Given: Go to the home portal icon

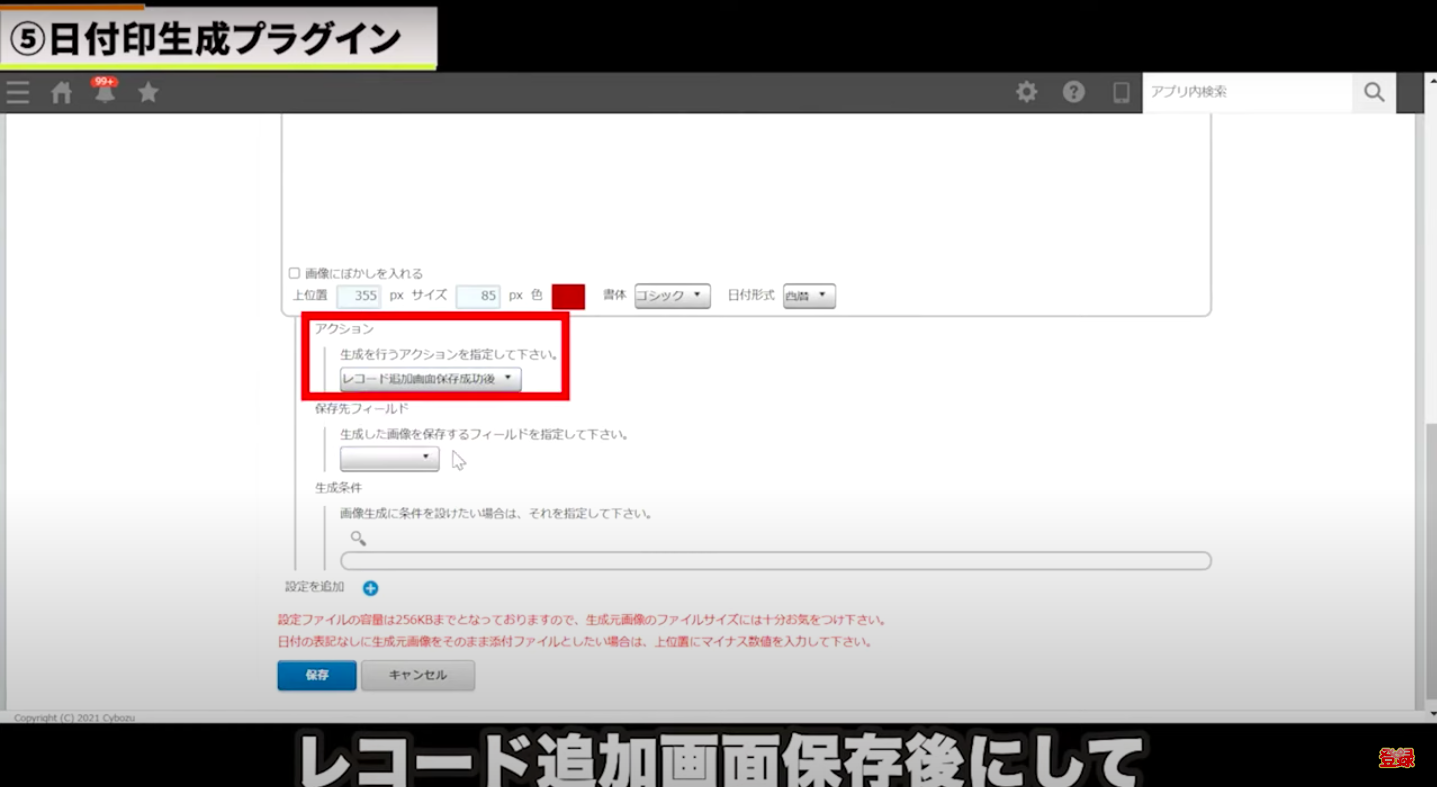Looking at the screenshot, I should click(x=62, y=93).
